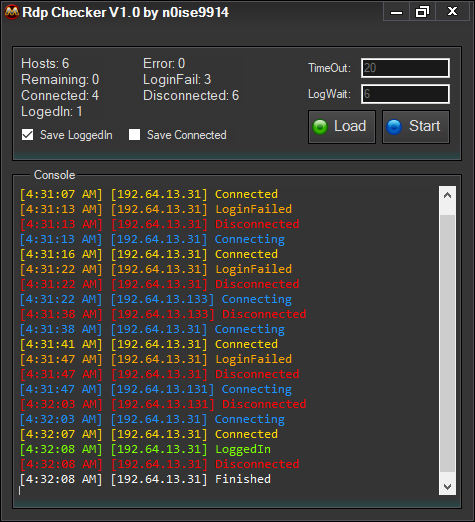Click the Save Connected label text

click(x=187, y=135)
